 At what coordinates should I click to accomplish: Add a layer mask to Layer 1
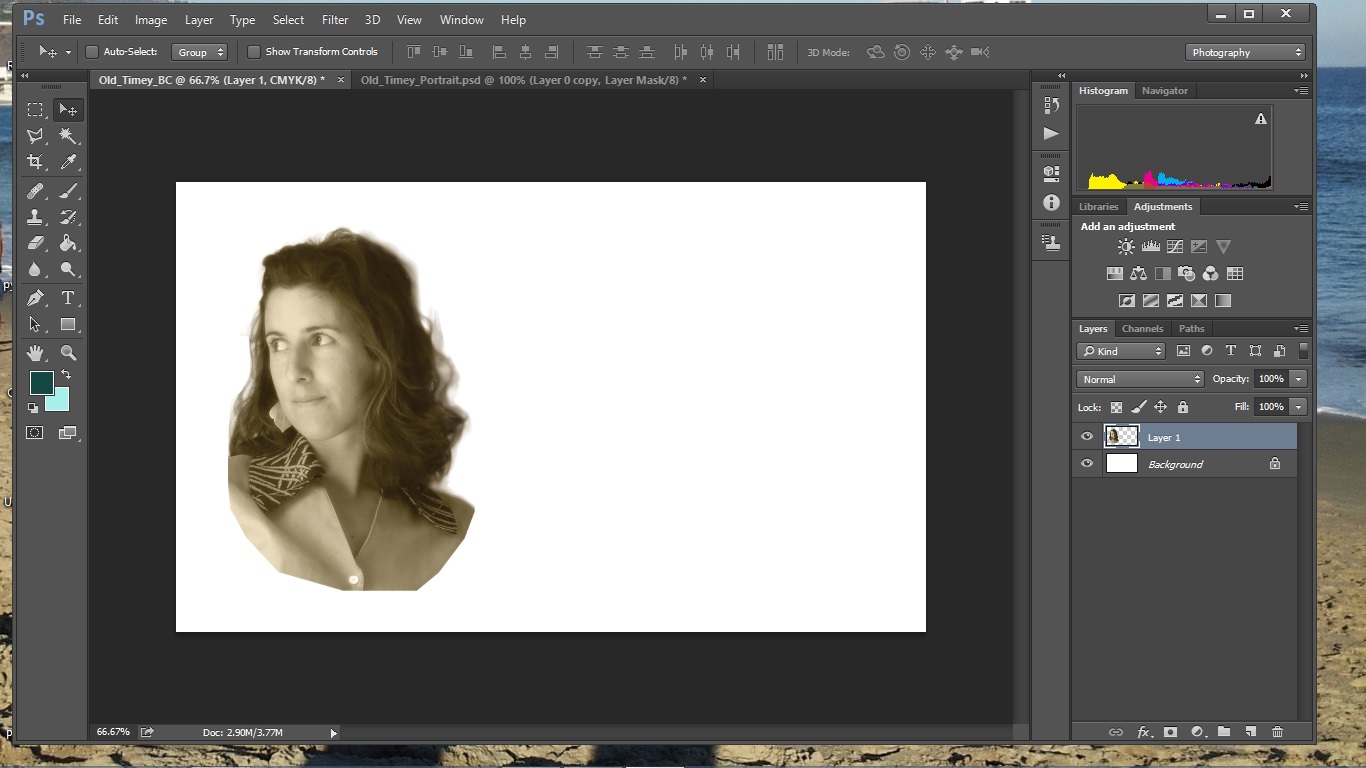[1170, 732]
